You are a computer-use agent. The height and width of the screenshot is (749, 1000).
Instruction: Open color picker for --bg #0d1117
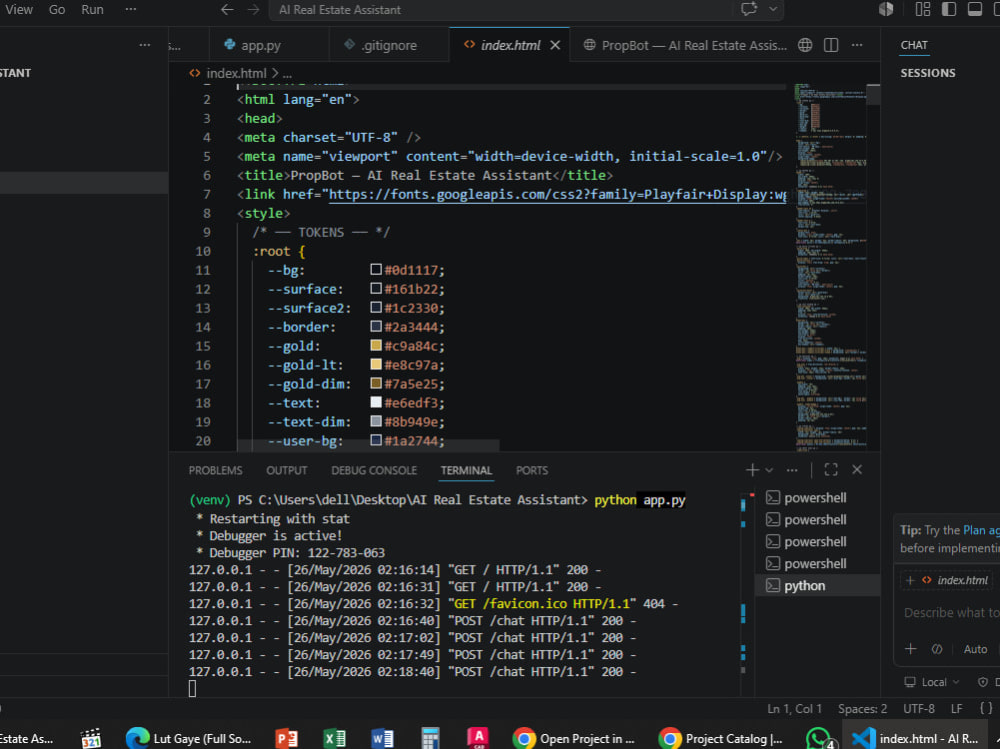click(x=376, y=270)
